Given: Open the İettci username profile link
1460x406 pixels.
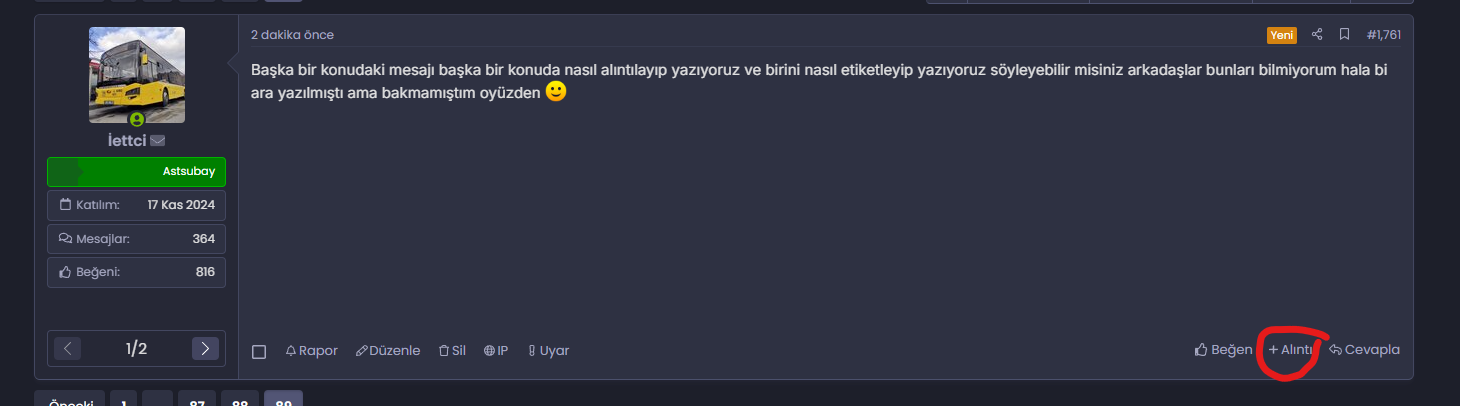Looking at the screenshot, I should (x=127, y=141).
